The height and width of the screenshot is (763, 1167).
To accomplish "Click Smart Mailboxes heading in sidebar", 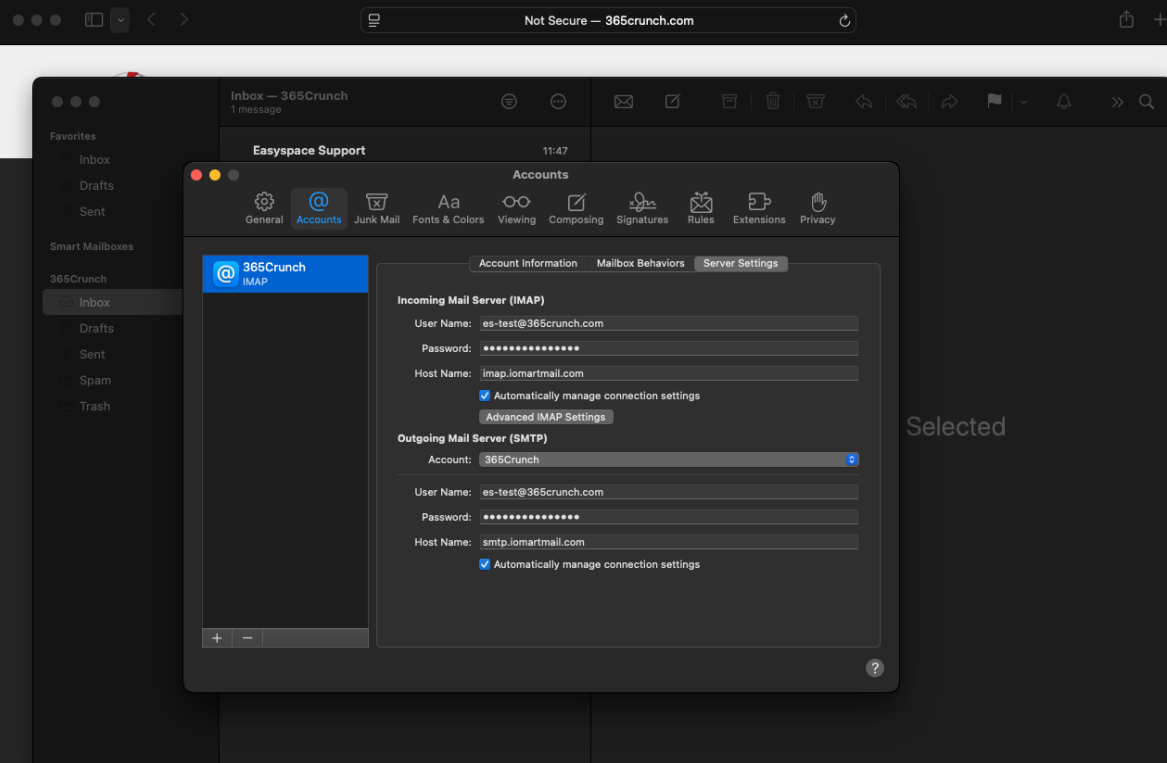I will (92, 246).
